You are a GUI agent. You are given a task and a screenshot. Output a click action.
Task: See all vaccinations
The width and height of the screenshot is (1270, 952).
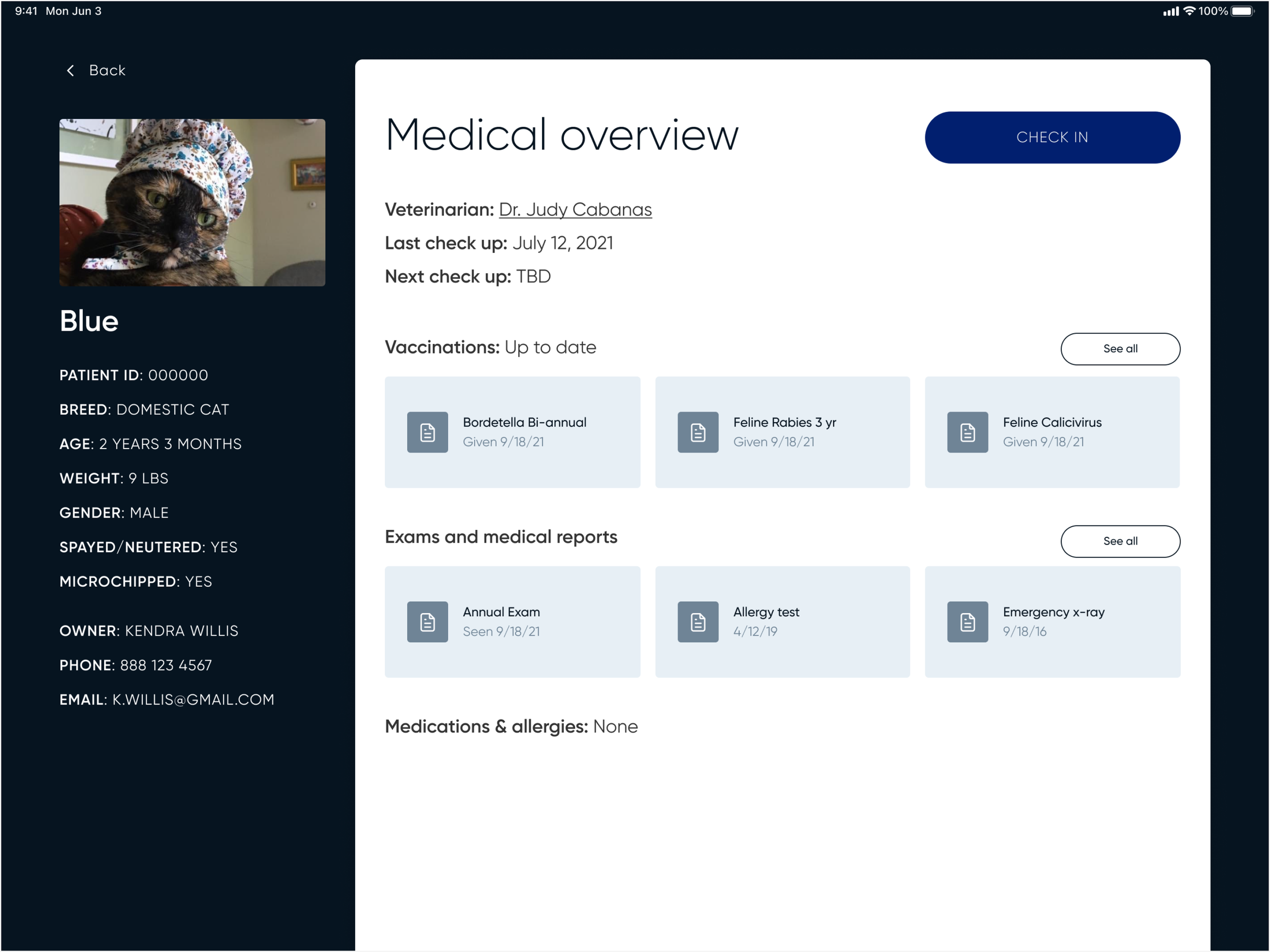click(1120, 348)
